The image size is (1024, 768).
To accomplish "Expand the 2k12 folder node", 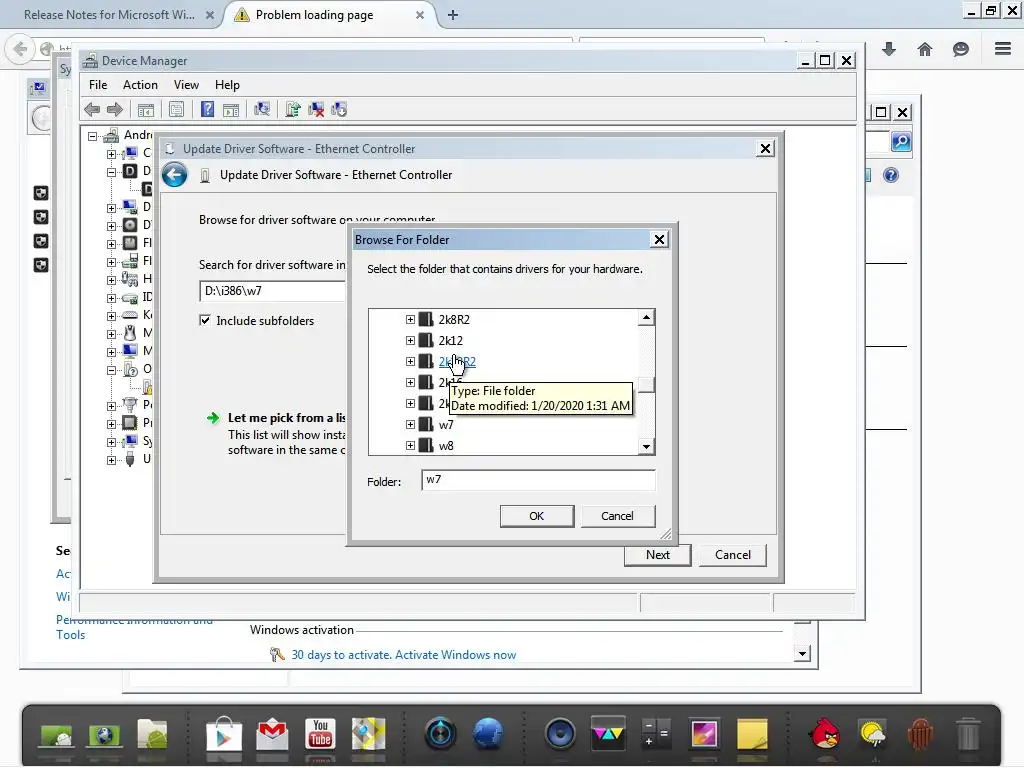I will click(x=410, y=340).
